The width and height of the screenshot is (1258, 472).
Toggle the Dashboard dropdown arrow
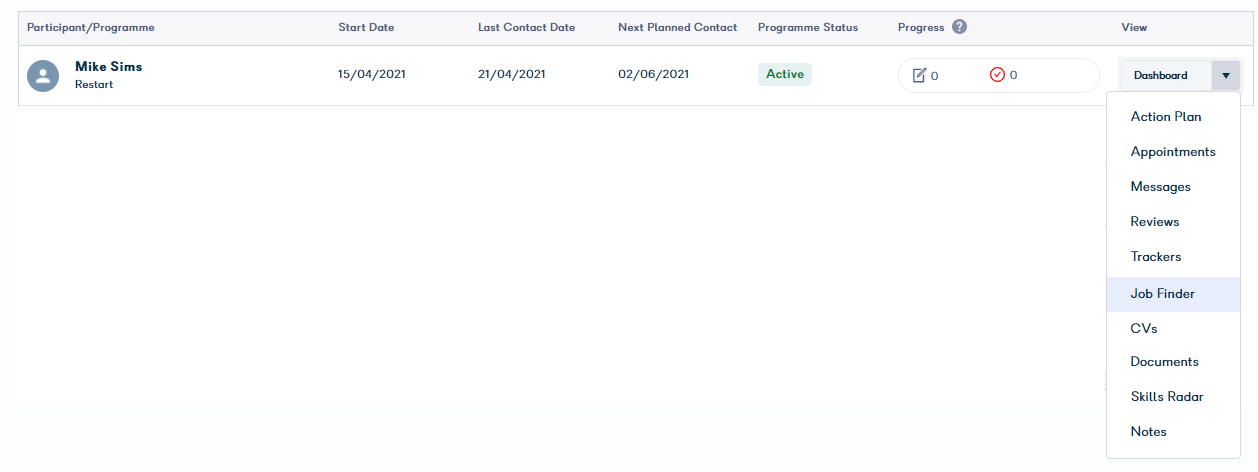1226,75
